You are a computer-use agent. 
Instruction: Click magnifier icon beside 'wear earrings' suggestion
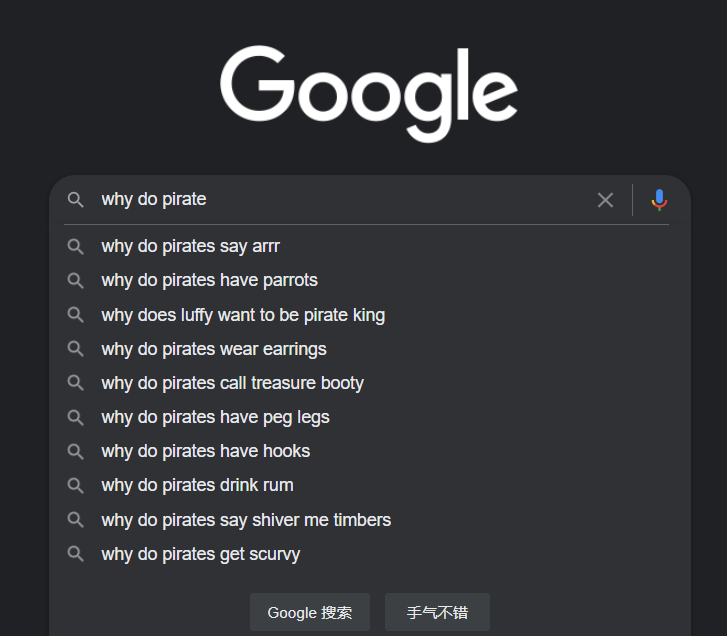point(76,349)
